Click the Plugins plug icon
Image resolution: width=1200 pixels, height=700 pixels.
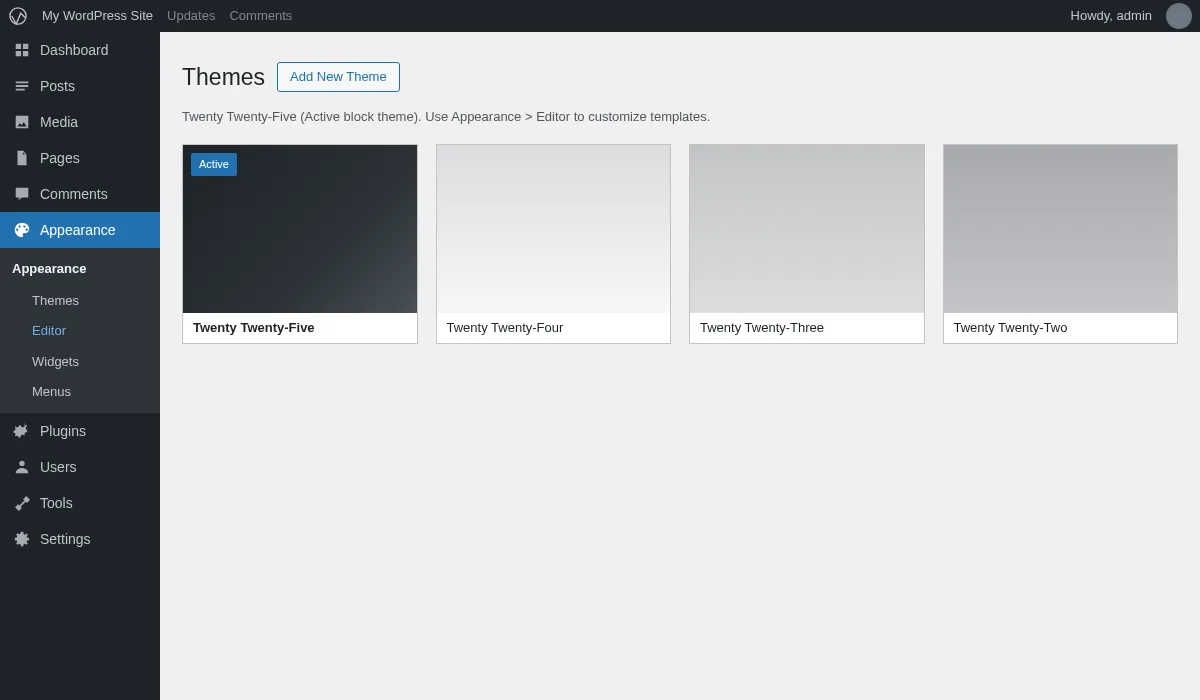22,431
